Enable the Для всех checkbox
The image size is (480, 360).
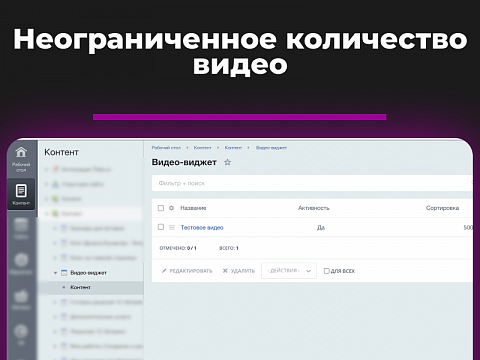(327, 271)
